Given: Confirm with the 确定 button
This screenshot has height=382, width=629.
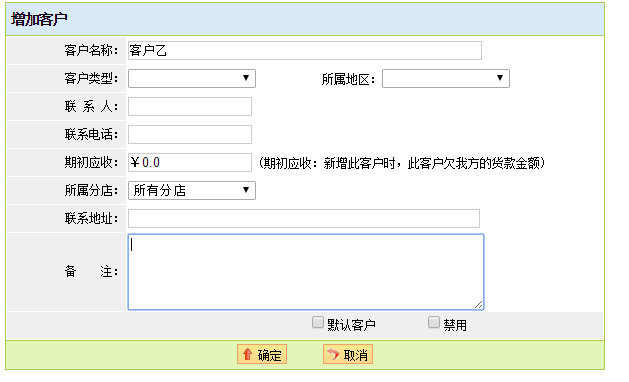Looking at the screenshot, I should [262, 354].
